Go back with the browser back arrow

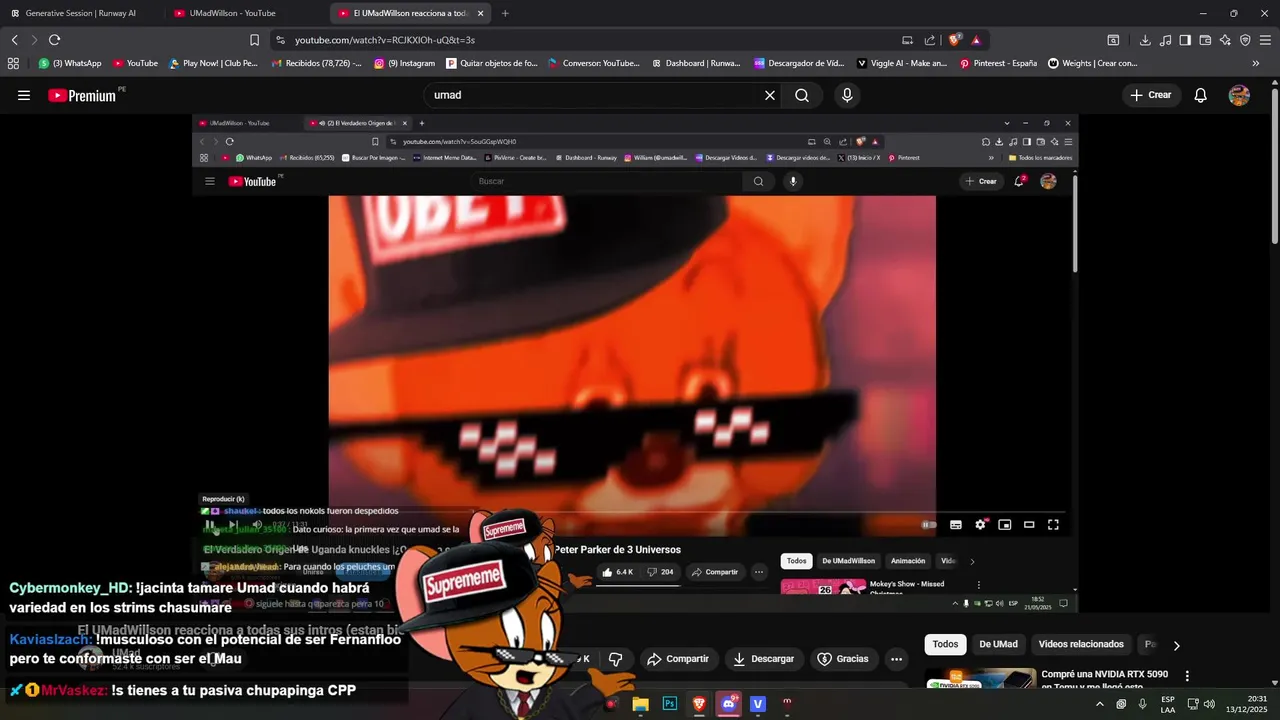(14, 40)
